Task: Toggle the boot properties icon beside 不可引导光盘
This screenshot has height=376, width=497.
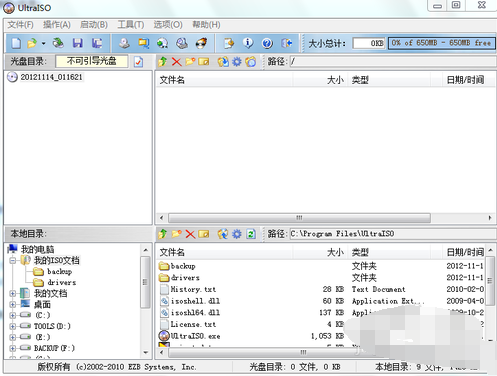Action: pyautogui.click(x=138, y=62)
